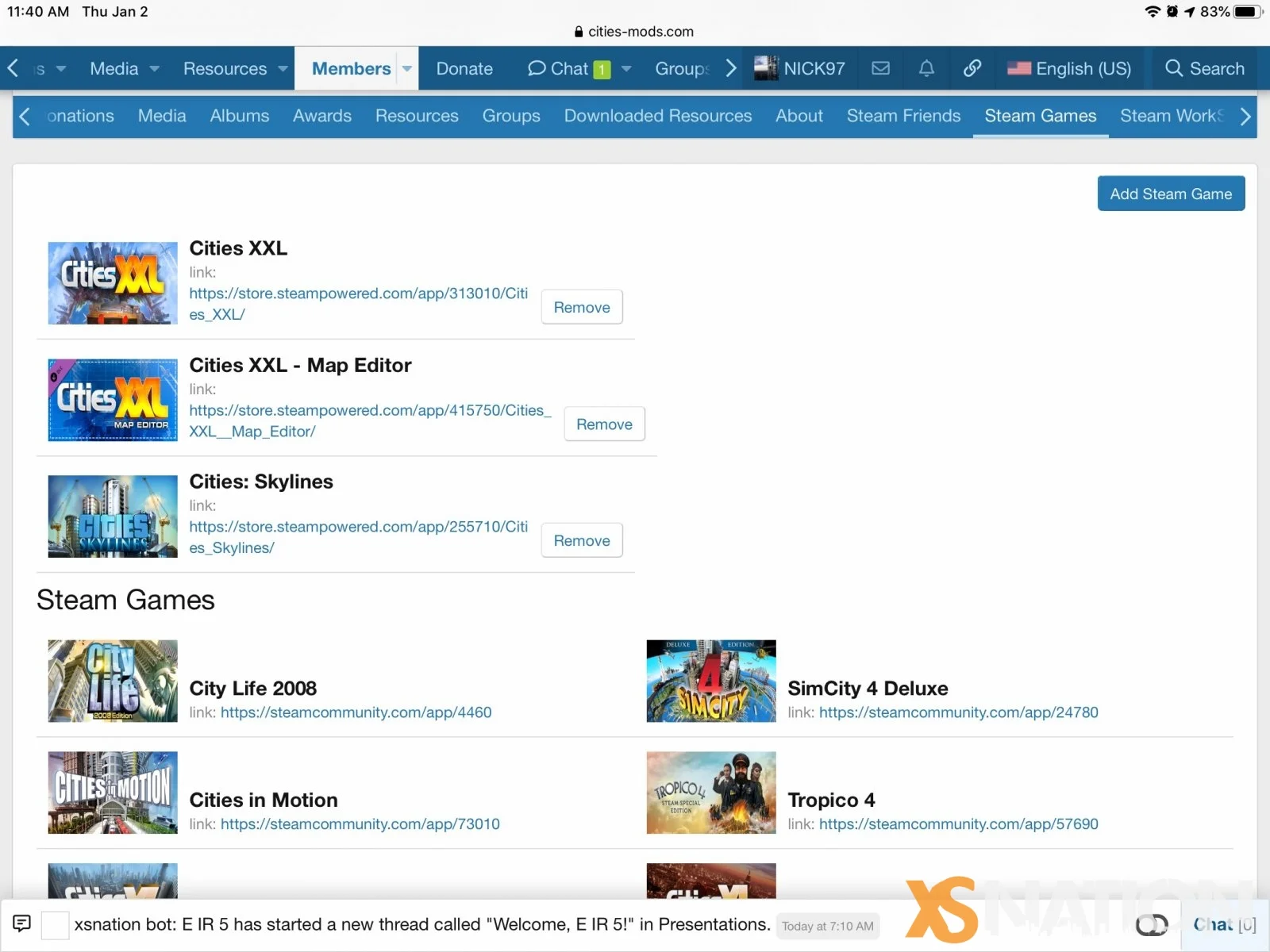
Task: Expand the Media dropdown arrow
Action: pos(155,69)
